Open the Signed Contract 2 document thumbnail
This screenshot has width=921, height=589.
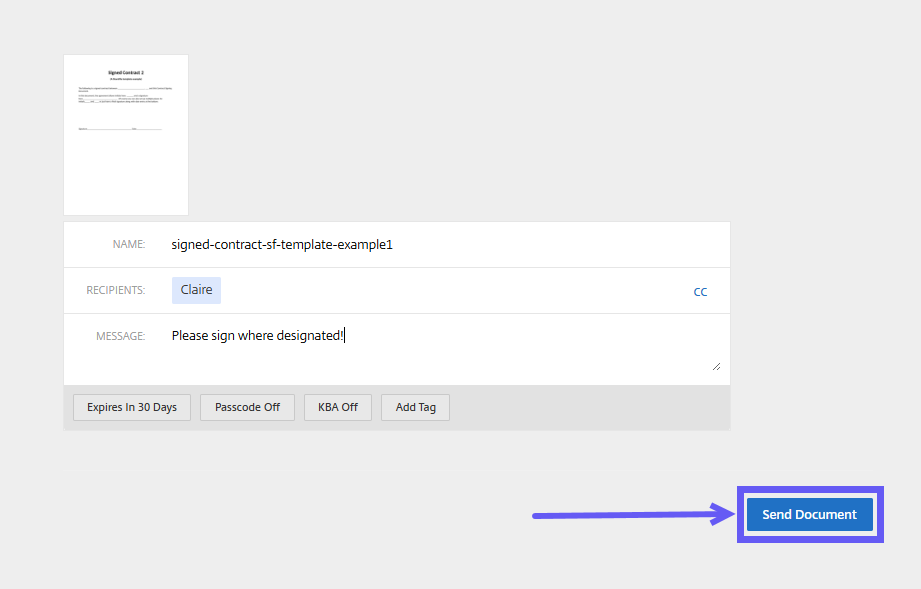click(x=126, y=135)
